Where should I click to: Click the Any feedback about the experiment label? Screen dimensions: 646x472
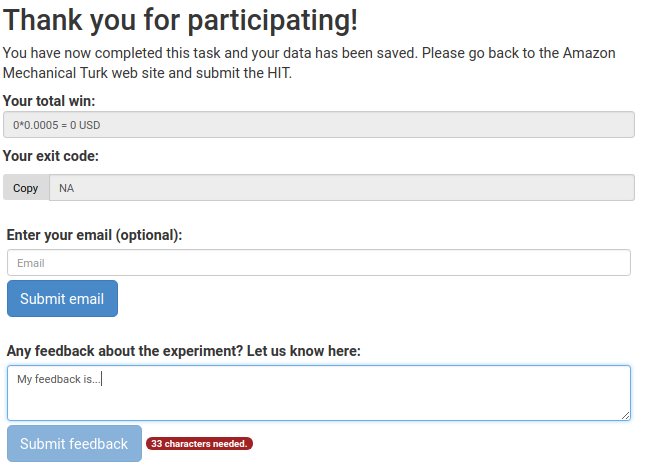pyautogui.click(x=184, y=351)
